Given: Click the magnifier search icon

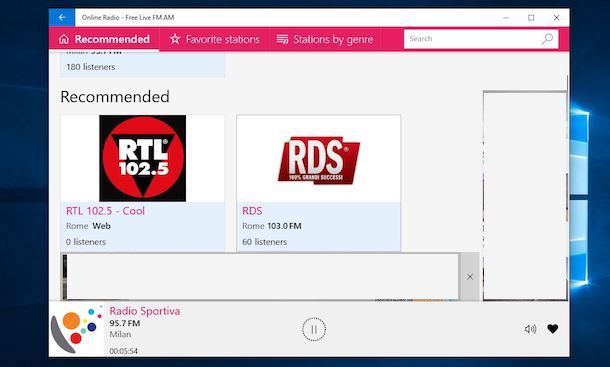Looking at the screenshot, I should pyautogui.click(x=548, y=39).
